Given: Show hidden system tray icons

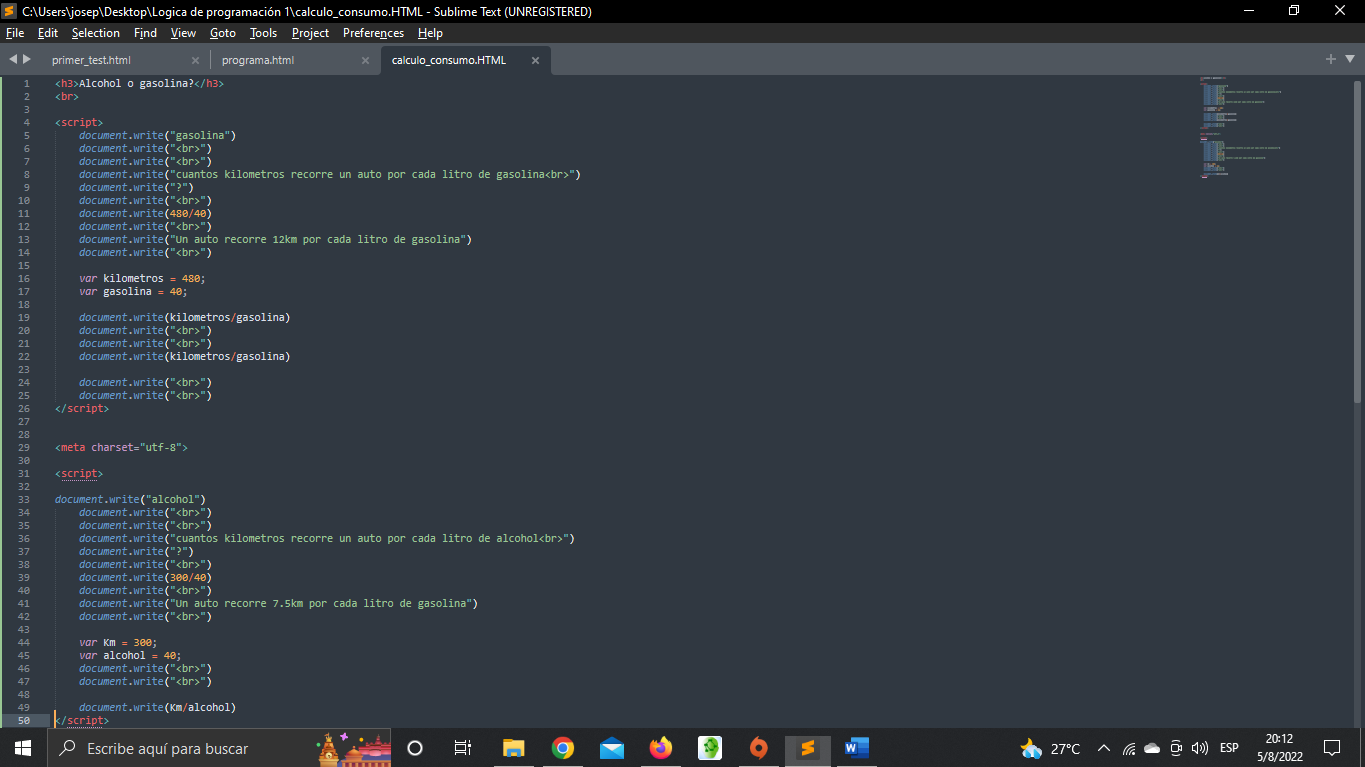Looking at the screenshot, I should click(x=1104, y=748).
